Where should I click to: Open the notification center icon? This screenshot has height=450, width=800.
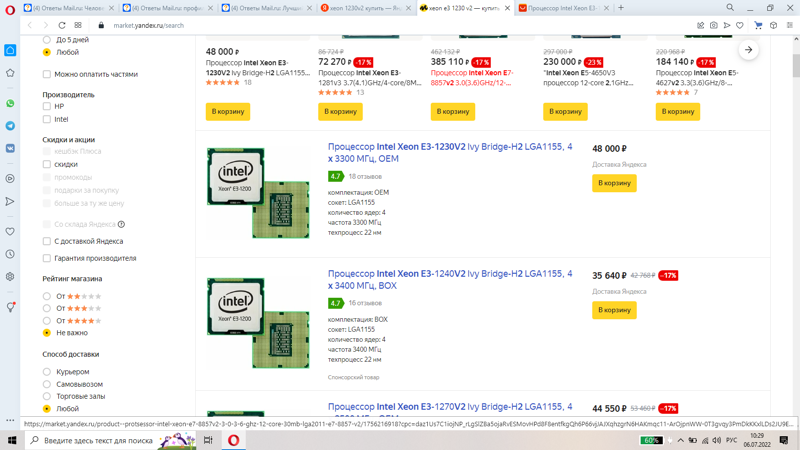click(x=784, y=440)
